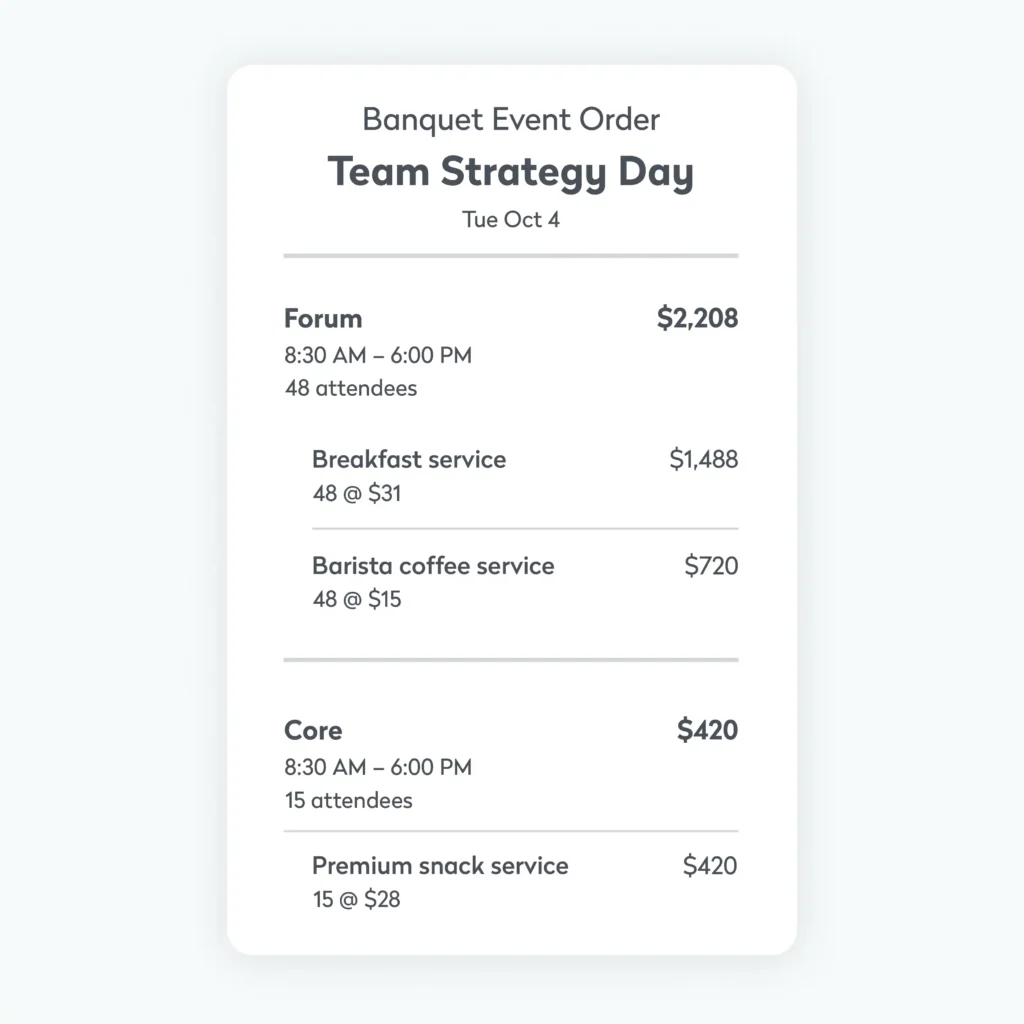Select Forum time 8:30 AM – 6:00 PM
This screenshot has height=1024, width=1024.
click(x=378, y=355)
